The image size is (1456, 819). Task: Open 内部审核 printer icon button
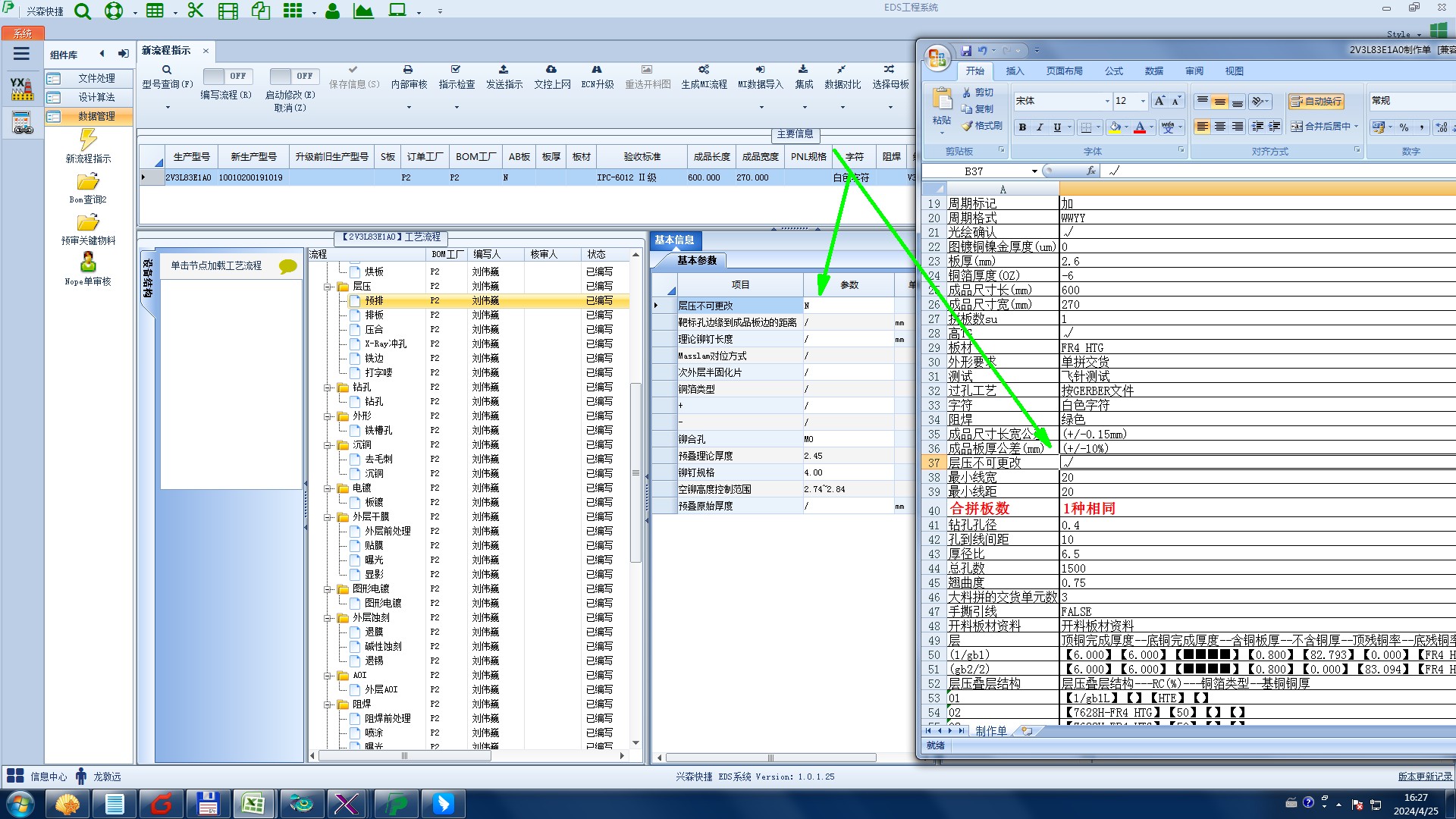[x=408, y=70]
